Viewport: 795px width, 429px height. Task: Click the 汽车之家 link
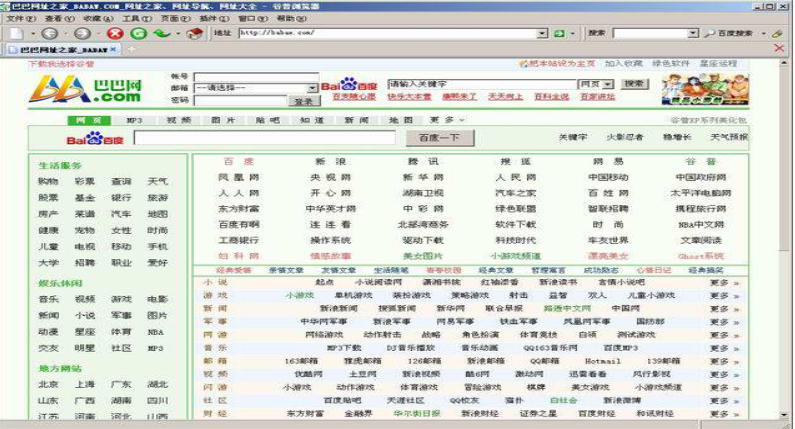click(x=516, y=193)
